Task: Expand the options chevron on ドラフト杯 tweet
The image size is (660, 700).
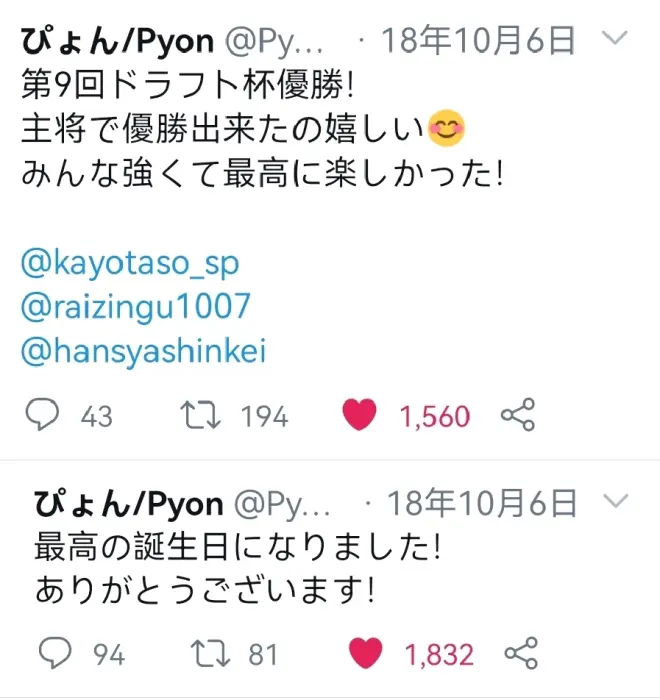Action: click(x=618, y=40)
